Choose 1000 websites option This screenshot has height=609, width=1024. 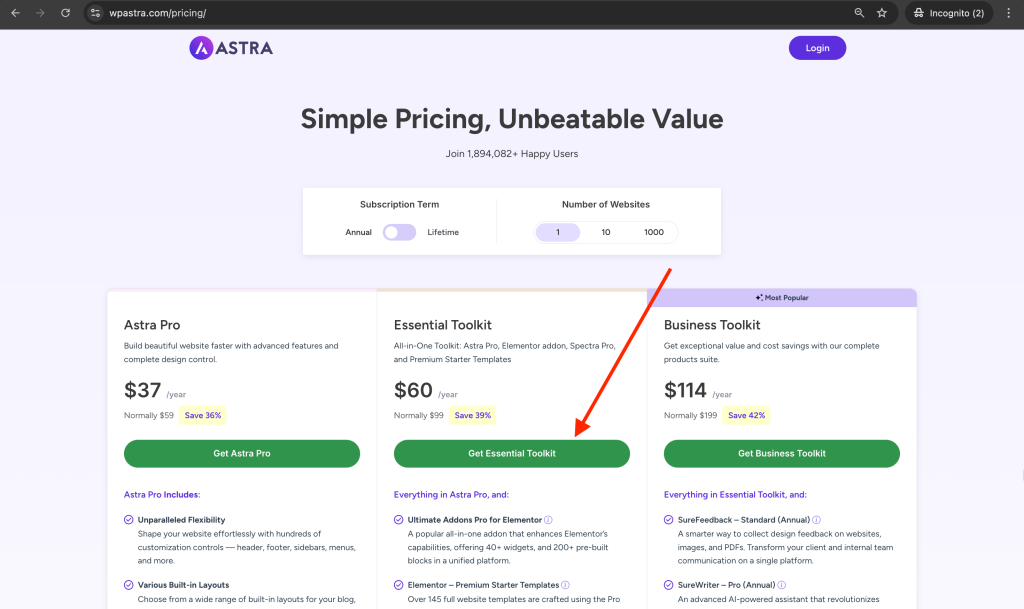point(654,232)
